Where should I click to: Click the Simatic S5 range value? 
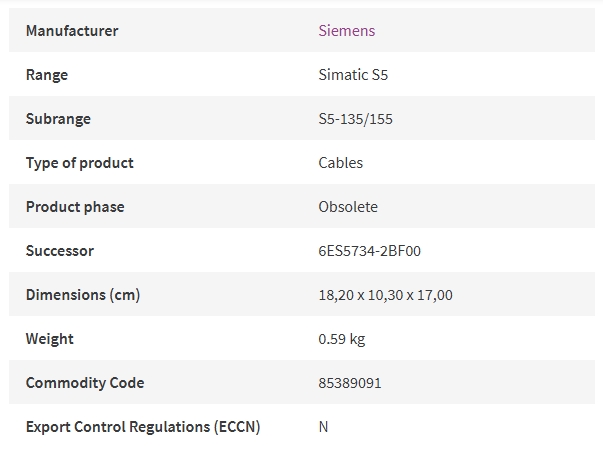coord(353,75)
